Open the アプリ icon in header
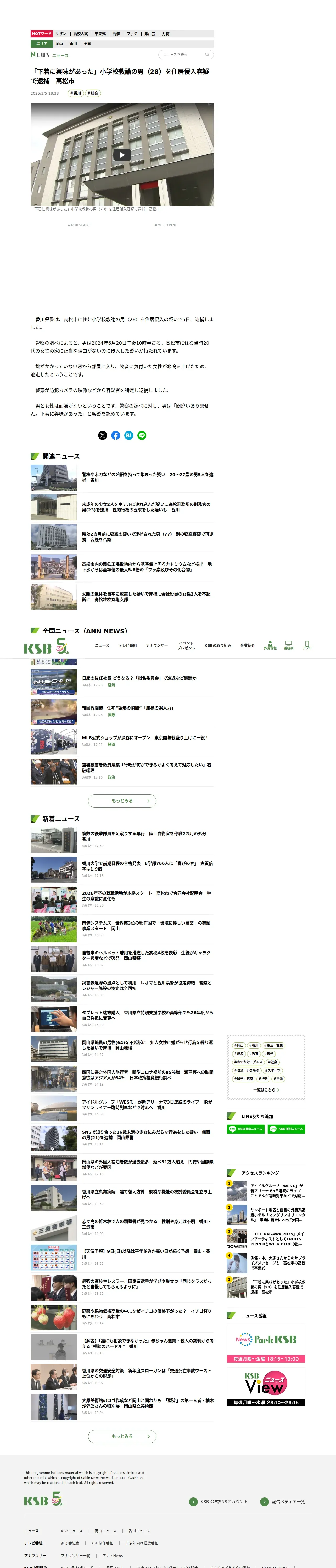This screenshot has height=1568, width=336. [x=307, y=645]
